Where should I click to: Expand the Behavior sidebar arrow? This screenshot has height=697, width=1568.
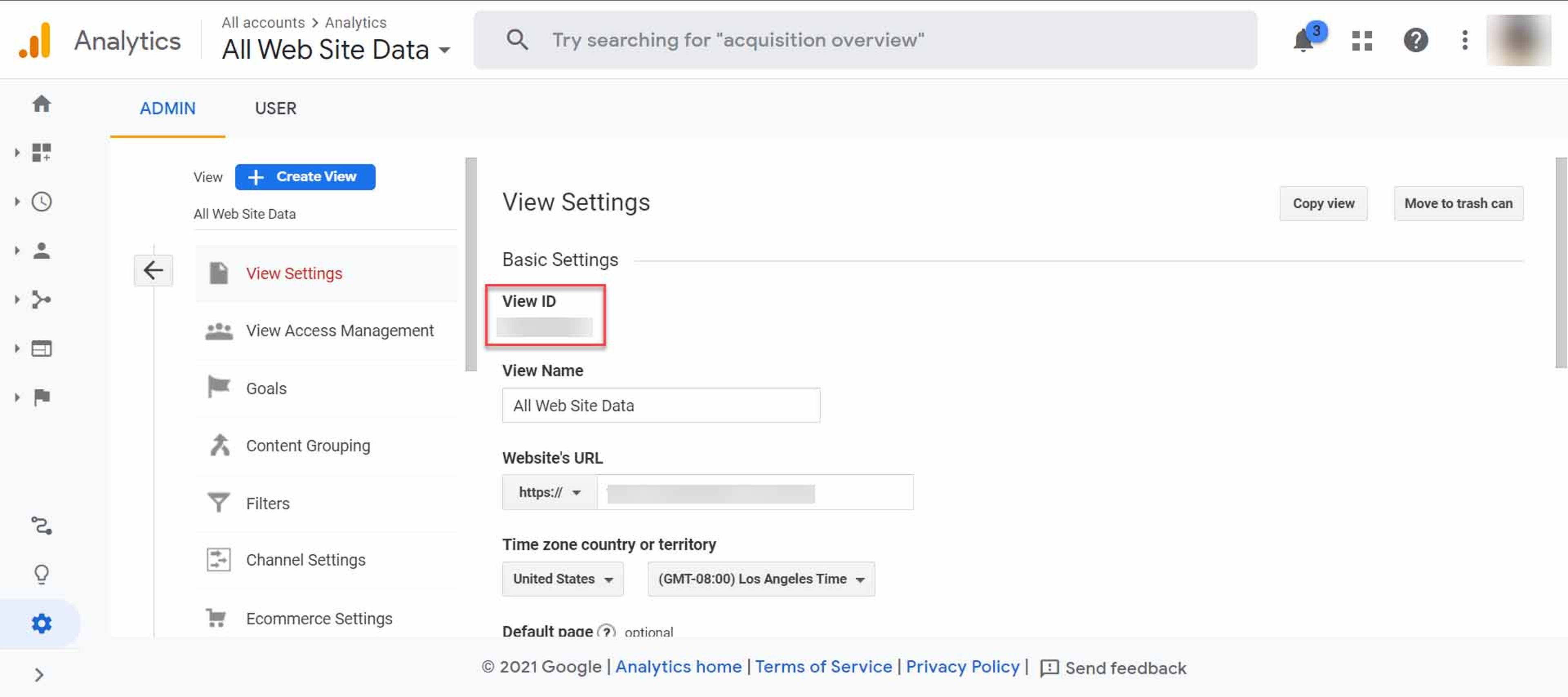click(17, 348)
